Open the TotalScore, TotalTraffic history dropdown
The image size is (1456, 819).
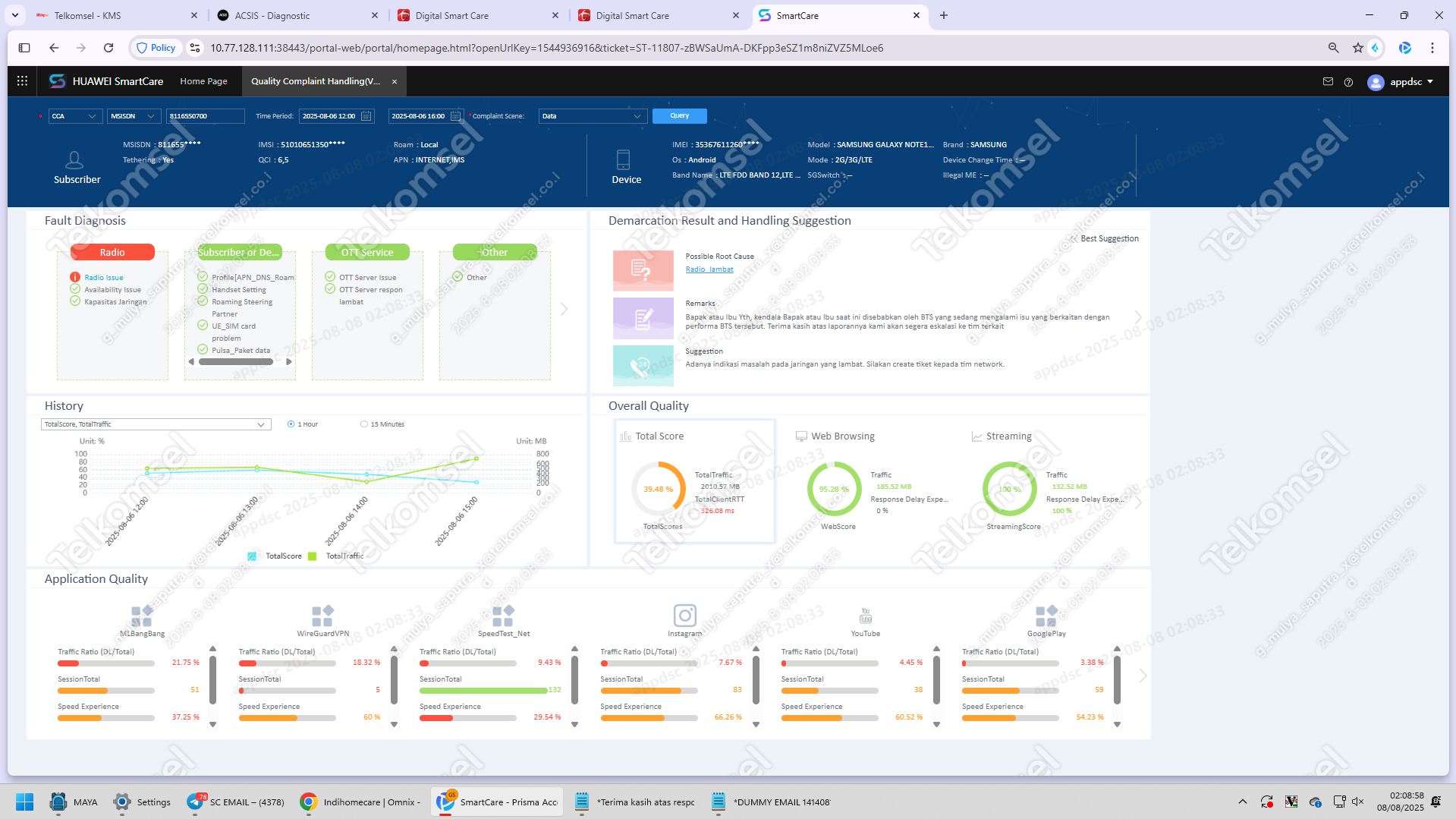tap(156, 424)
